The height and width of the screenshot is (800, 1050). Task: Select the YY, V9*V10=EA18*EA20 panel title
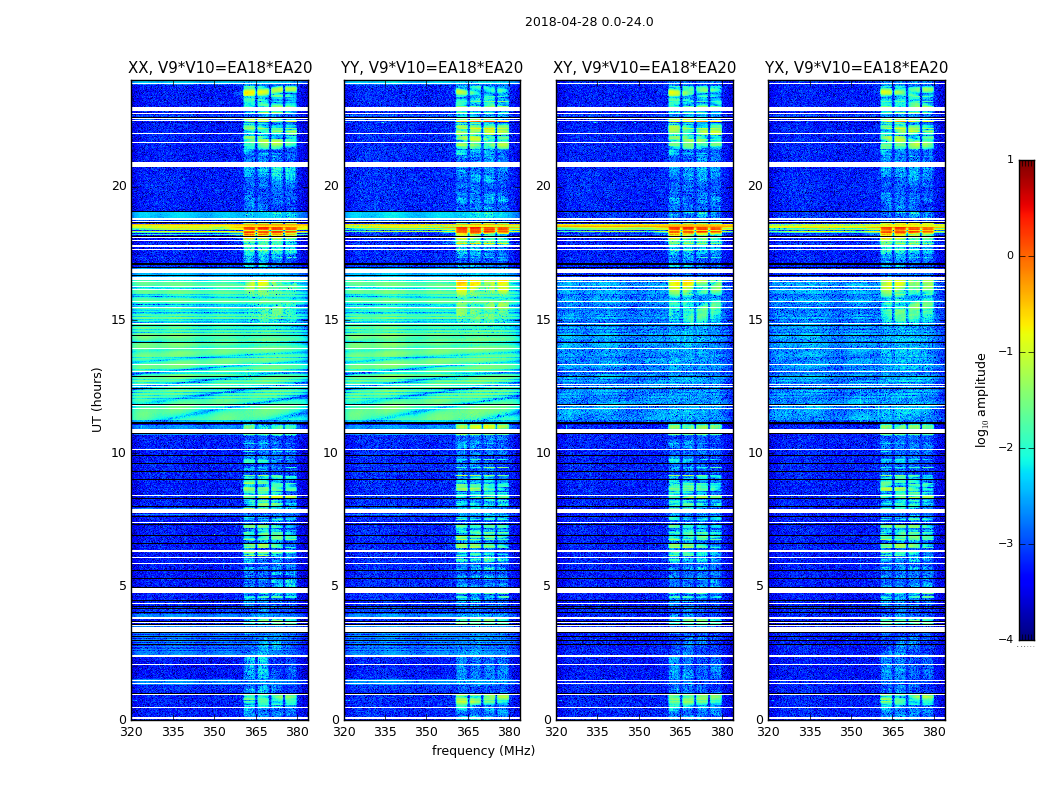pos(432,68)
